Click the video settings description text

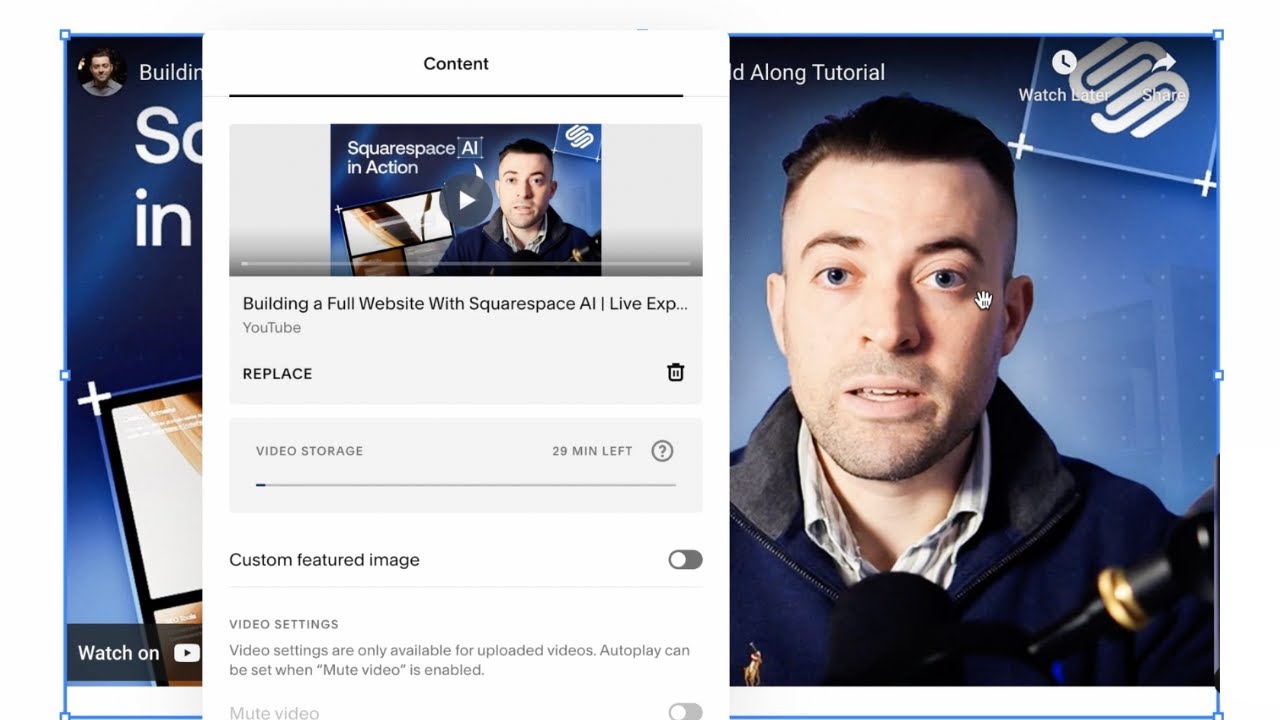[459, 660]
